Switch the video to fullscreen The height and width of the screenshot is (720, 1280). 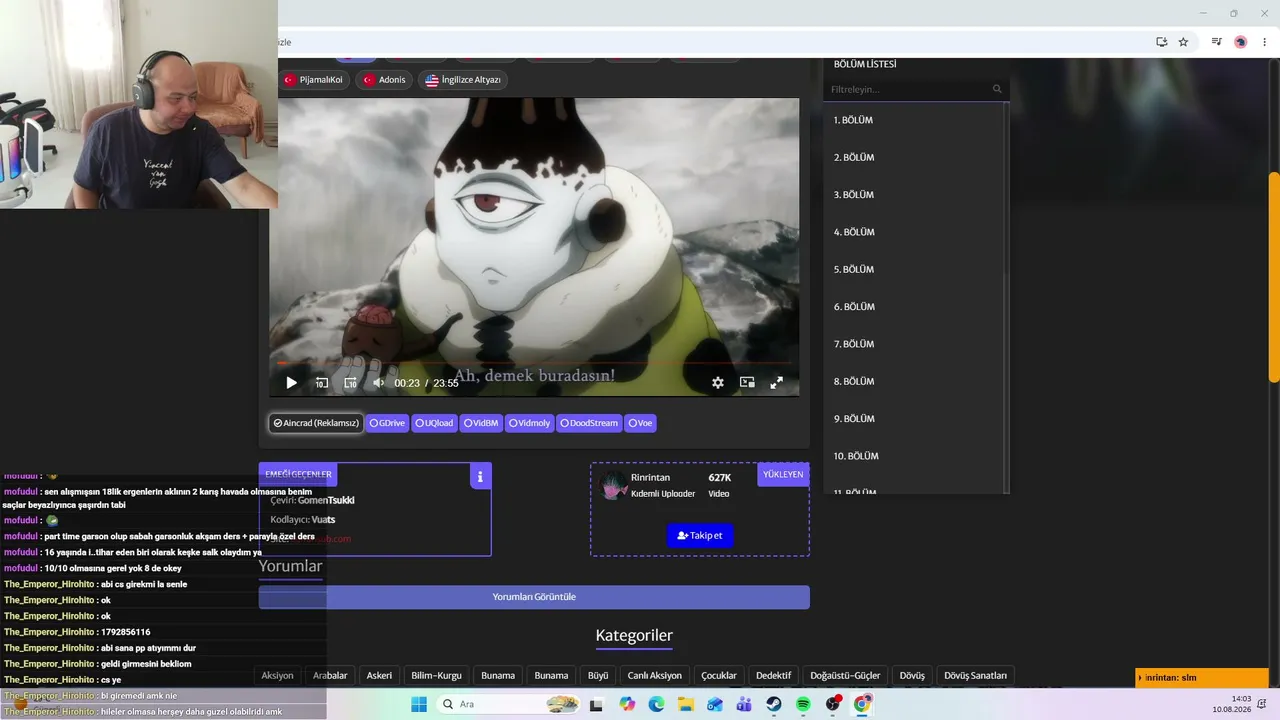click(x=776, y=383)
